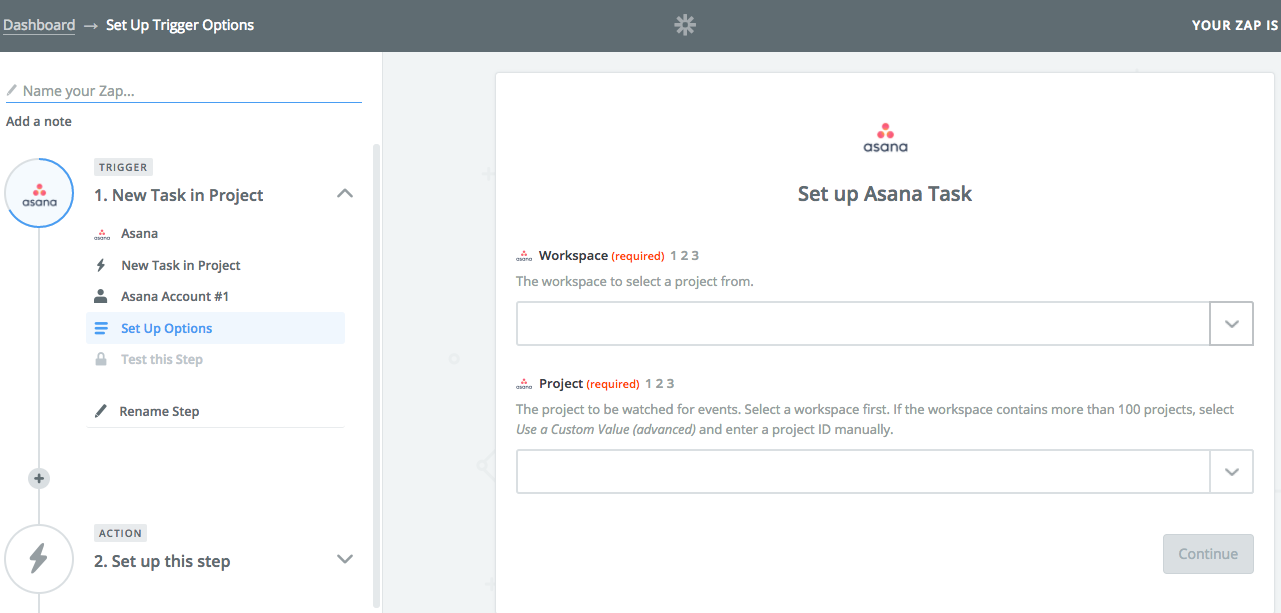The height and width of the screenshot is (613, 1281).
Task: Click the 'Set up Asana Task' title
Action: point(885,194)
